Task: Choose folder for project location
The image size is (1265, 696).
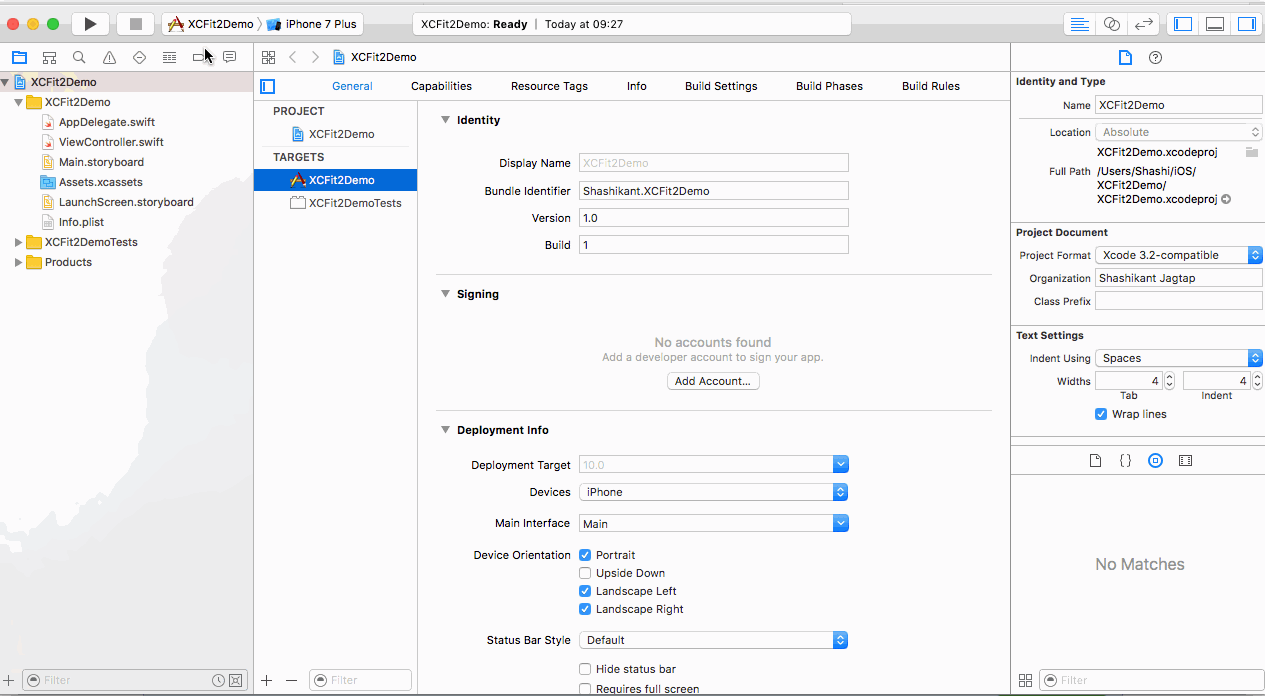Action: click(x=1251, y=152)
